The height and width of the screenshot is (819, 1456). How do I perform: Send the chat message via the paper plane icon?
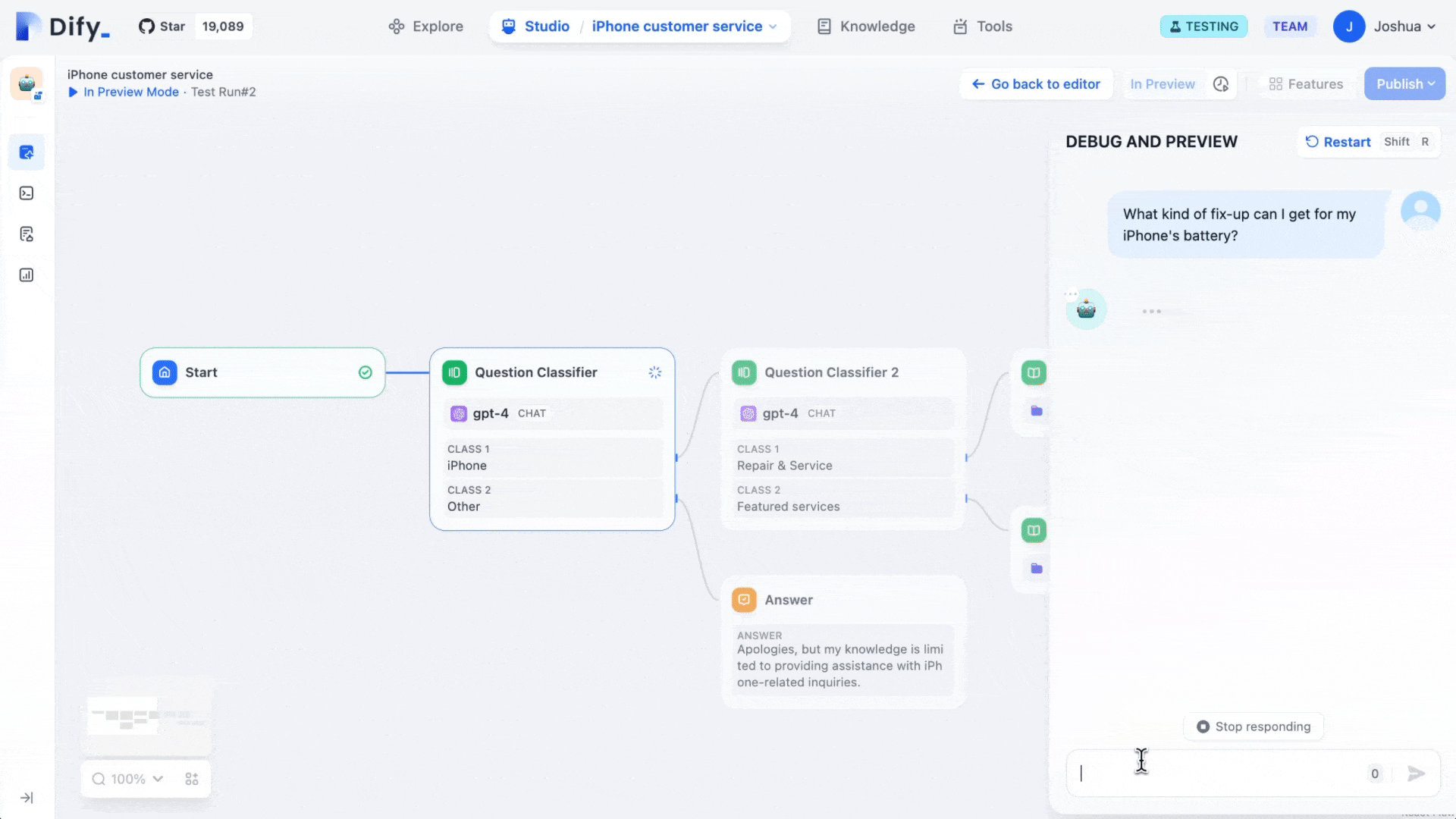[x=1417, y=774]
